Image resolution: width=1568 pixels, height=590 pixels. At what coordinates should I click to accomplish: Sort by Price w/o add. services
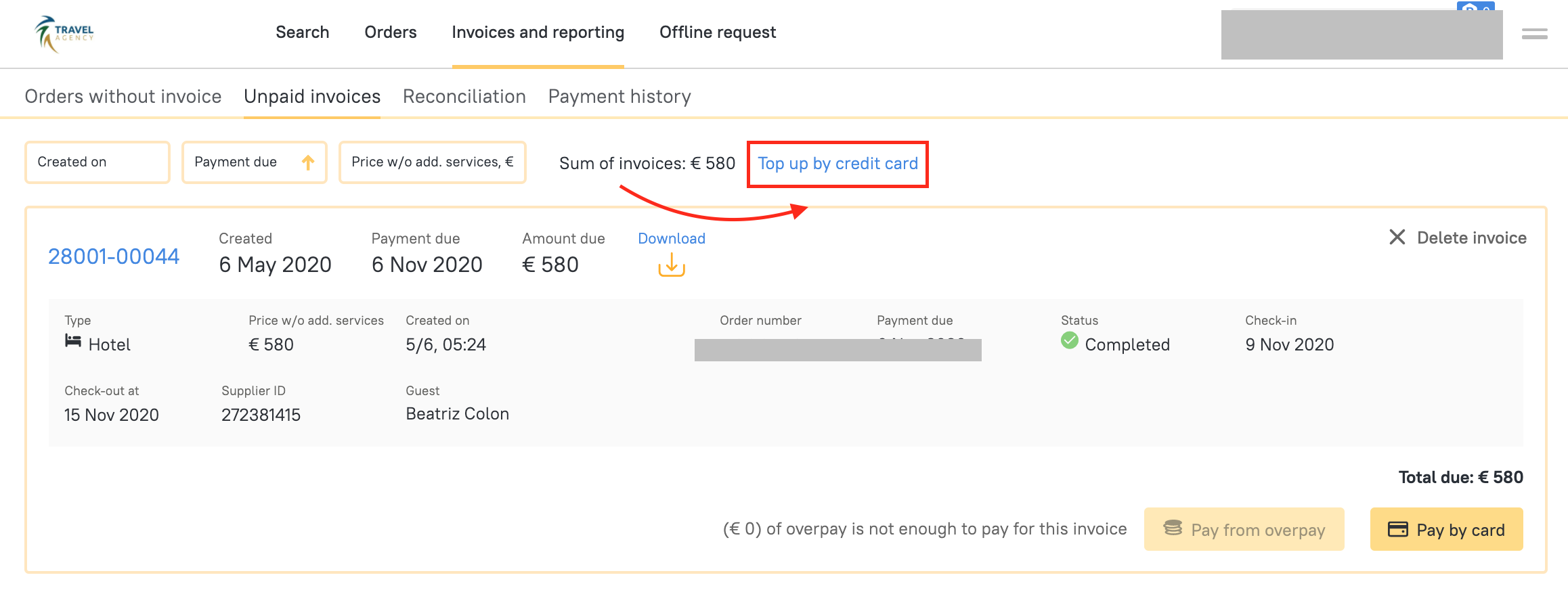[432, 162]
